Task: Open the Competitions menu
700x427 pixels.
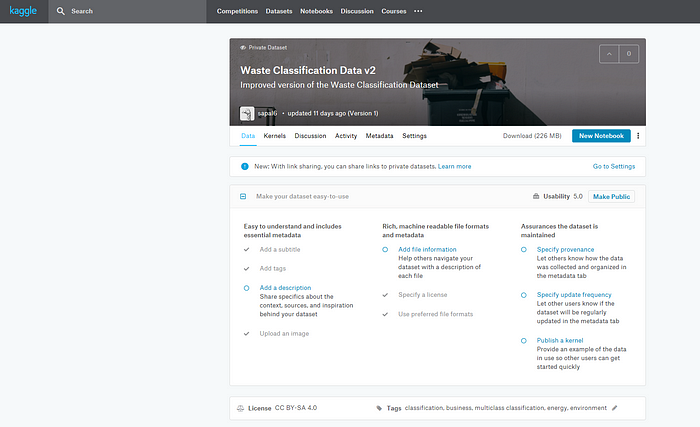Action: click(x=237, y=11)
